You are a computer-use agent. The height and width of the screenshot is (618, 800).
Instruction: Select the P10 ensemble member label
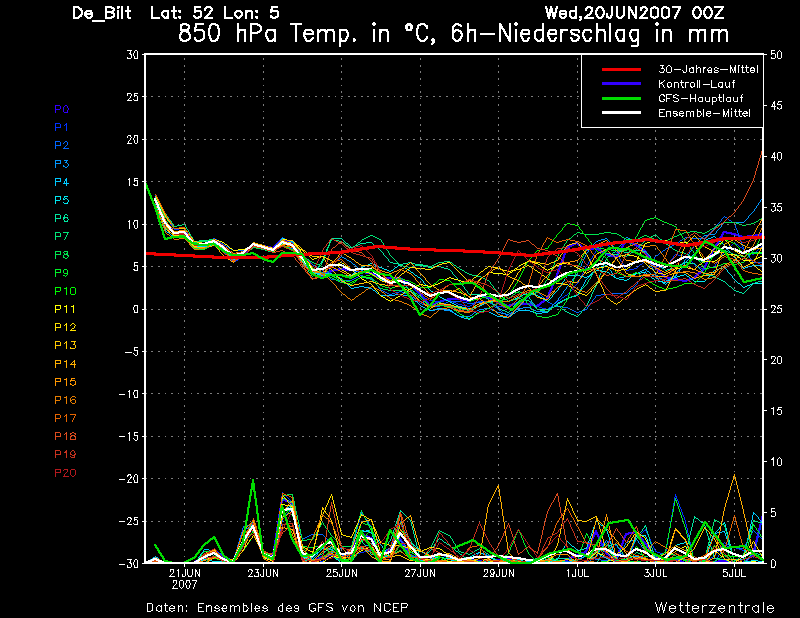click(65, 291)
